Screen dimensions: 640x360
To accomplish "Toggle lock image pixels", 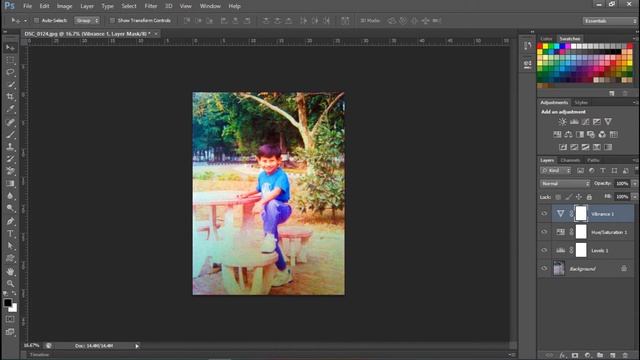I will (x=569, y=197).
